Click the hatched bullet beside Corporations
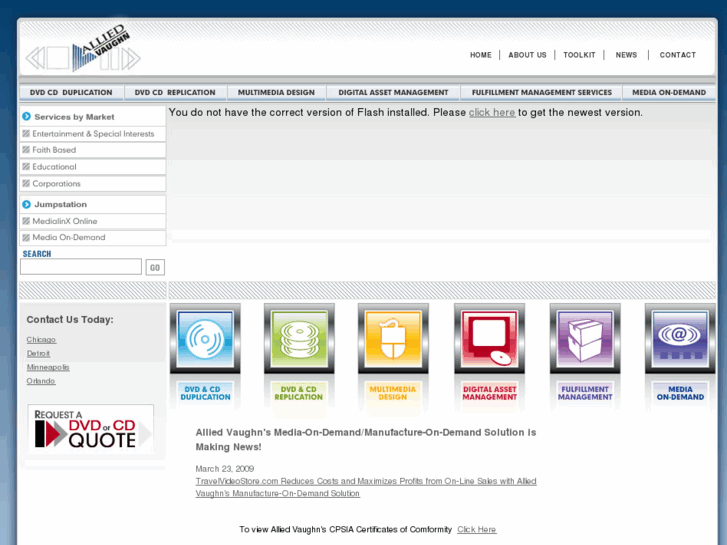727x545 pixels. 26,183
